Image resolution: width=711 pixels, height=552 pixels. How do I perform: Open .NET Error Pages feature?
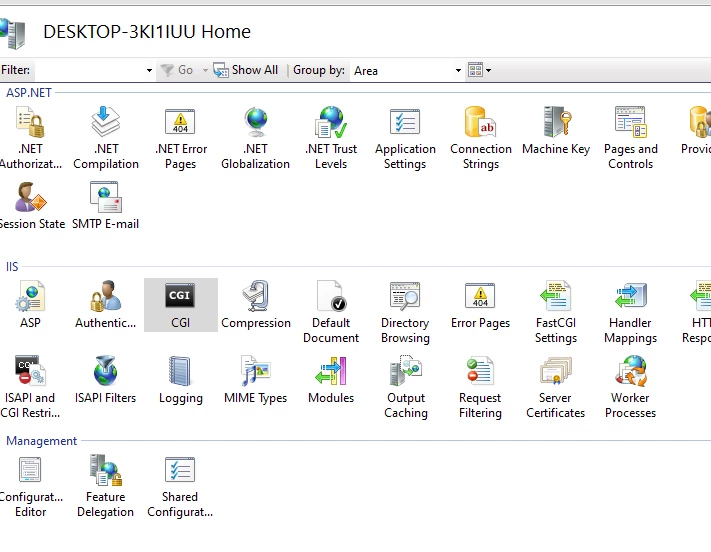coord(180,138)
